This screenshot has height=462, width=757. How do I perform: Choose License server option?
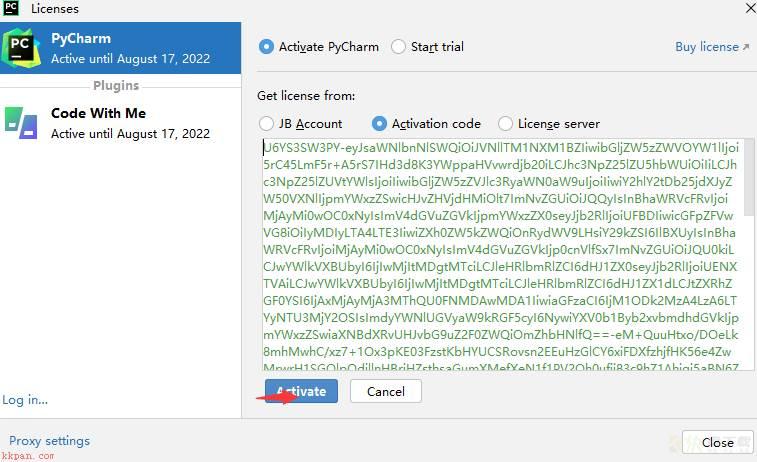pyautogui.click(x=505, y=124)
